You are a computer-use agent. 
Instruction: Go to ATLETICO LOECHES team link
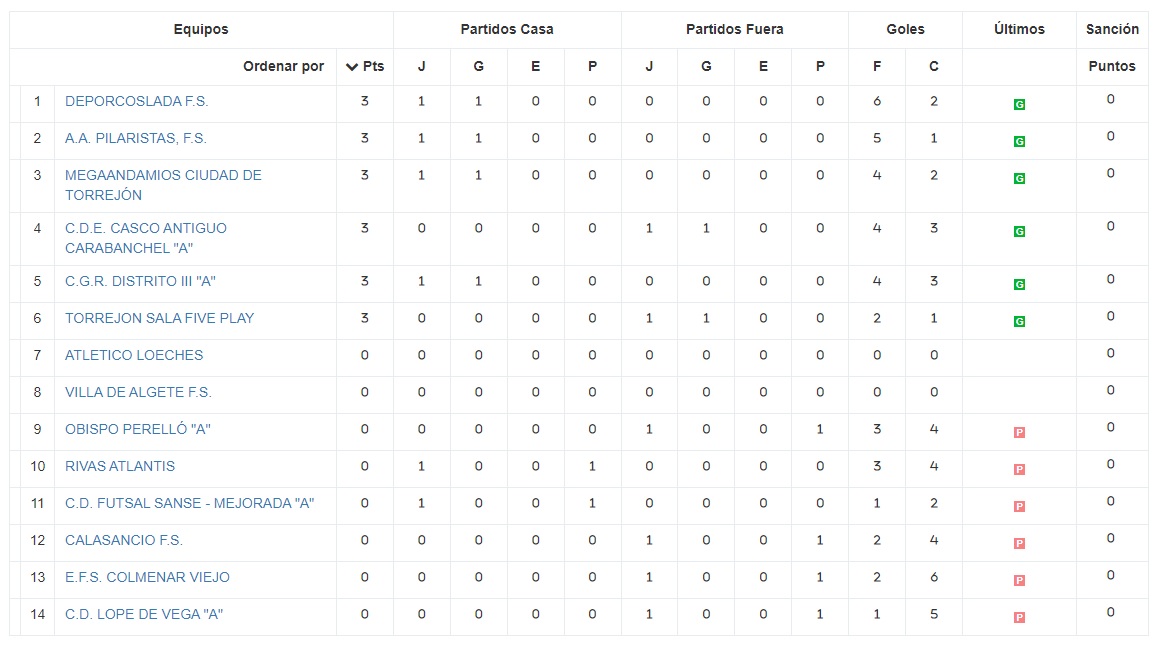[134, 355]
